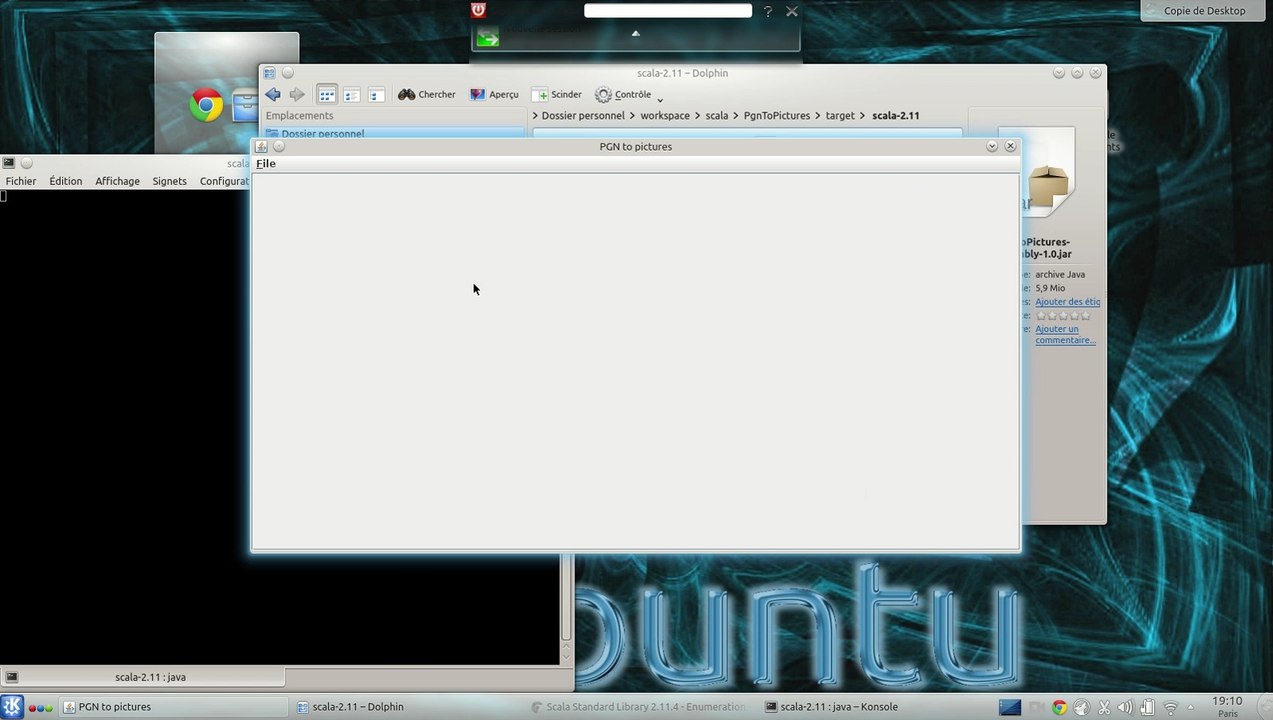Click the forward arrow in Dolphin's toolbar
The image size is (1273, 720).
[x=297, y=95]
